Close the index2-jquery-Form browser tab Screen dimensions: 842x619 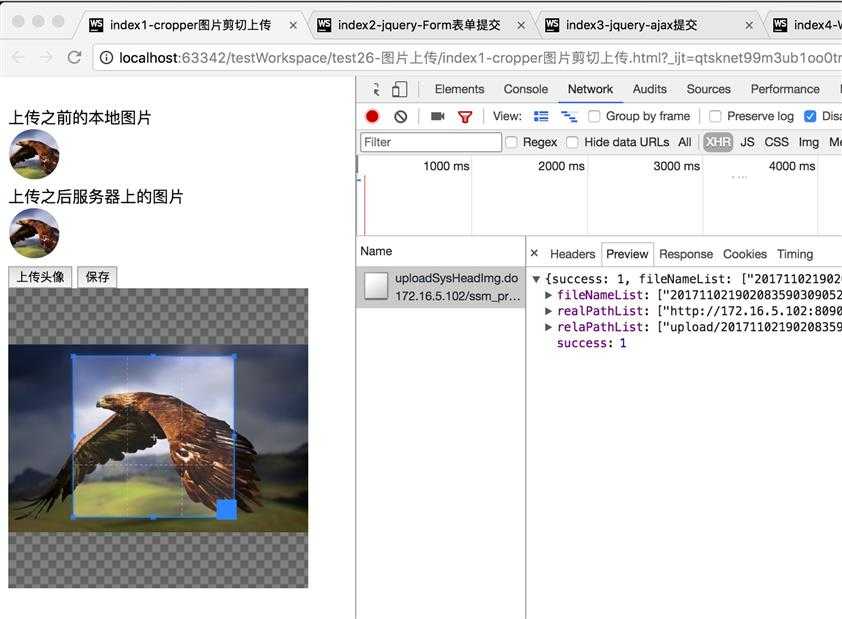coord(521,25)
